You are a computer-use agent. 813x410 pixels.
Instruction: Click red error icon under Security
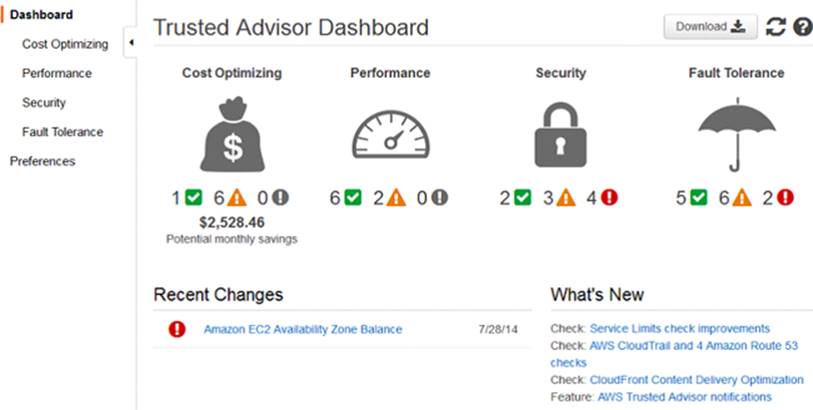(609, 197)
